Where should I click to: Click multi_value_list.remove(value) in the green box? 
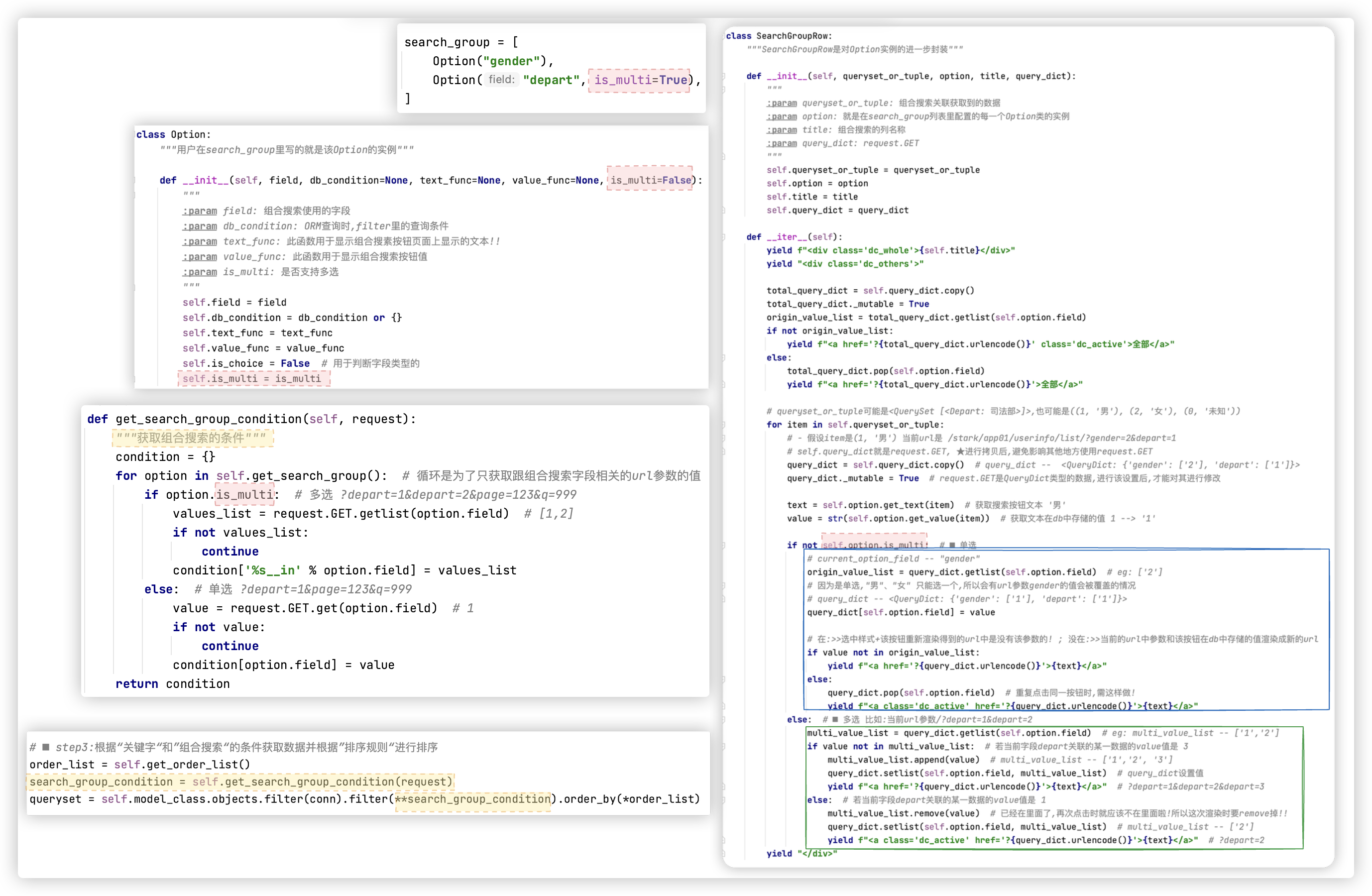tap(904, 813)
